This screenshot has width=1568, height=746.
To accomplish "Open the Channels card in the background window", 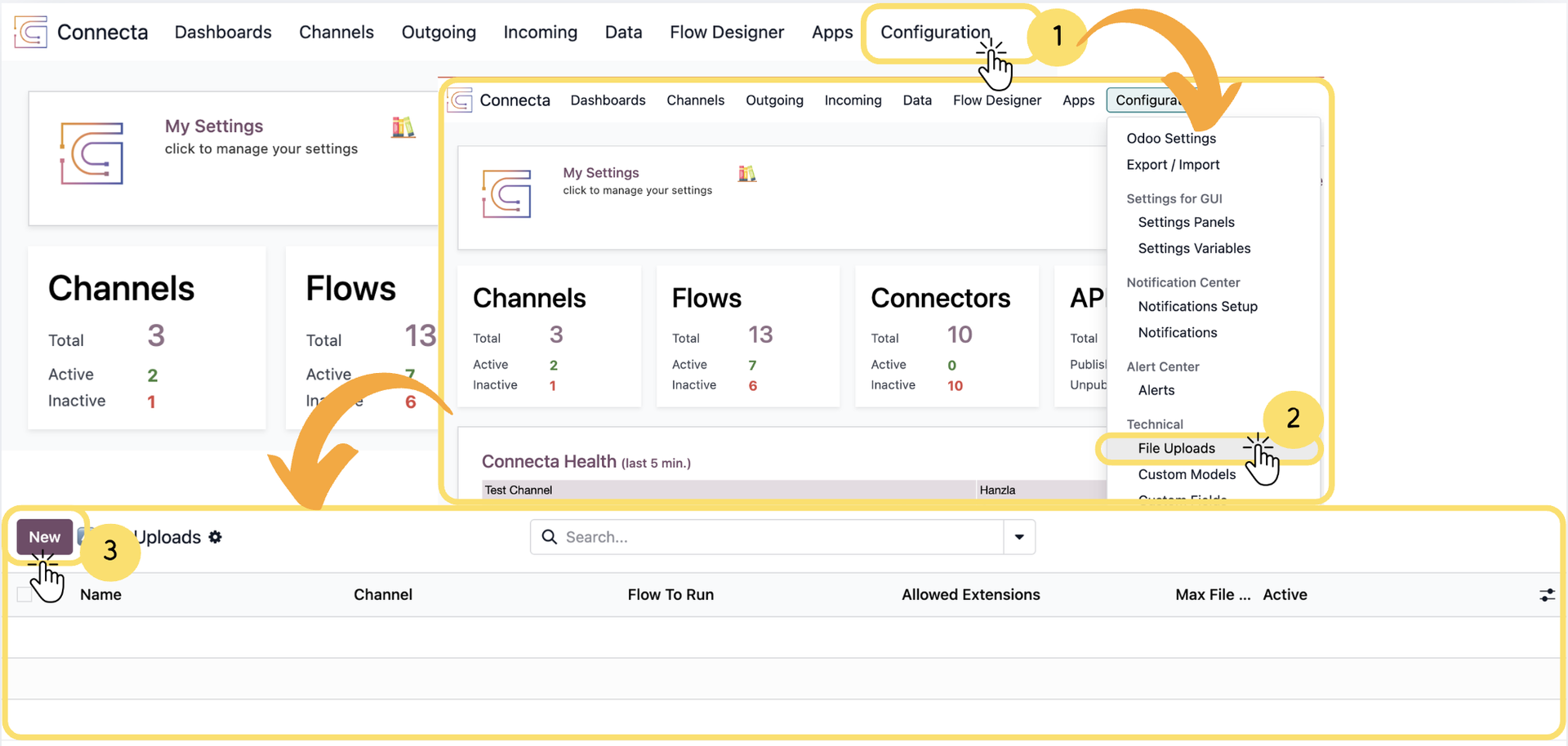I will (147, 338).
